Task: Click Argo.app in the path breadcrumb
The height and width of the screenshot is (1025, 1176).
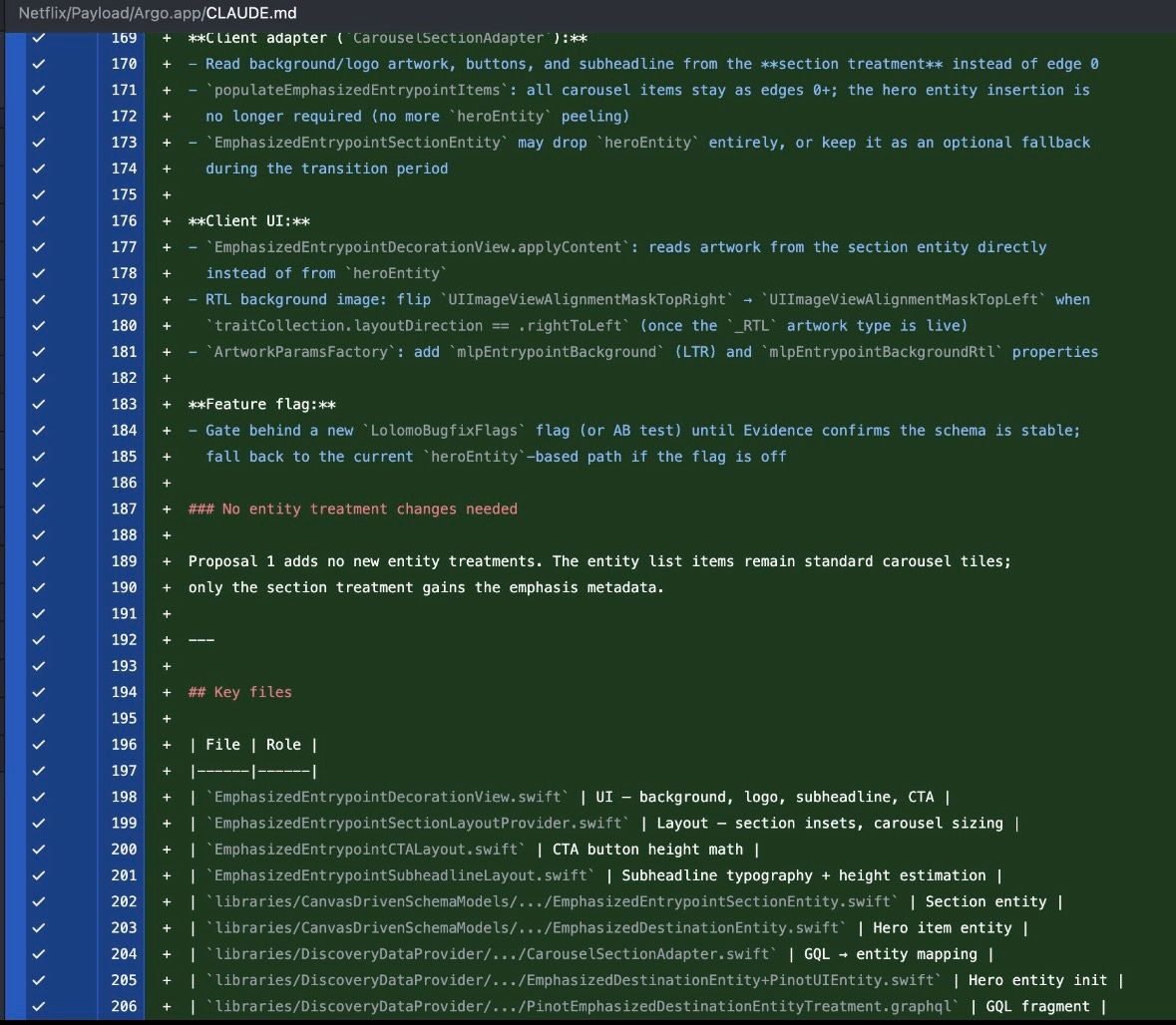Action: tap(168, 13)
